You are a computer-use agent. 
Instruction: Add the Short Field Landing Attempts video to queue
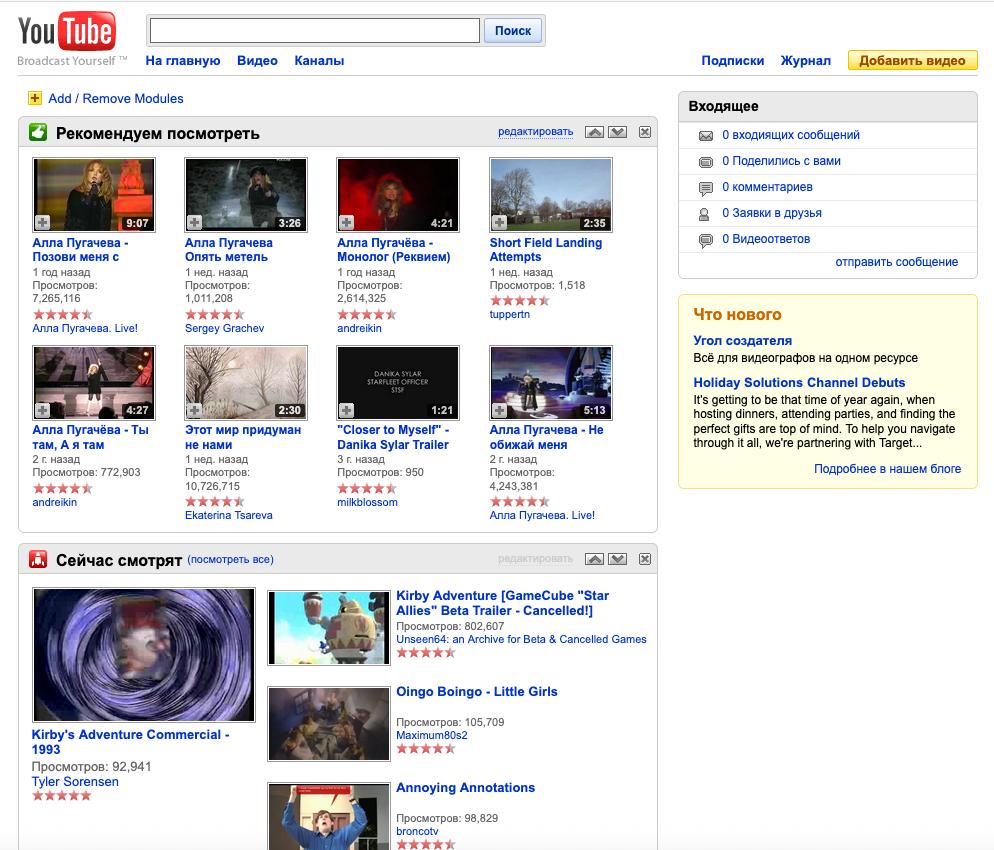click(x=499, y=222)
